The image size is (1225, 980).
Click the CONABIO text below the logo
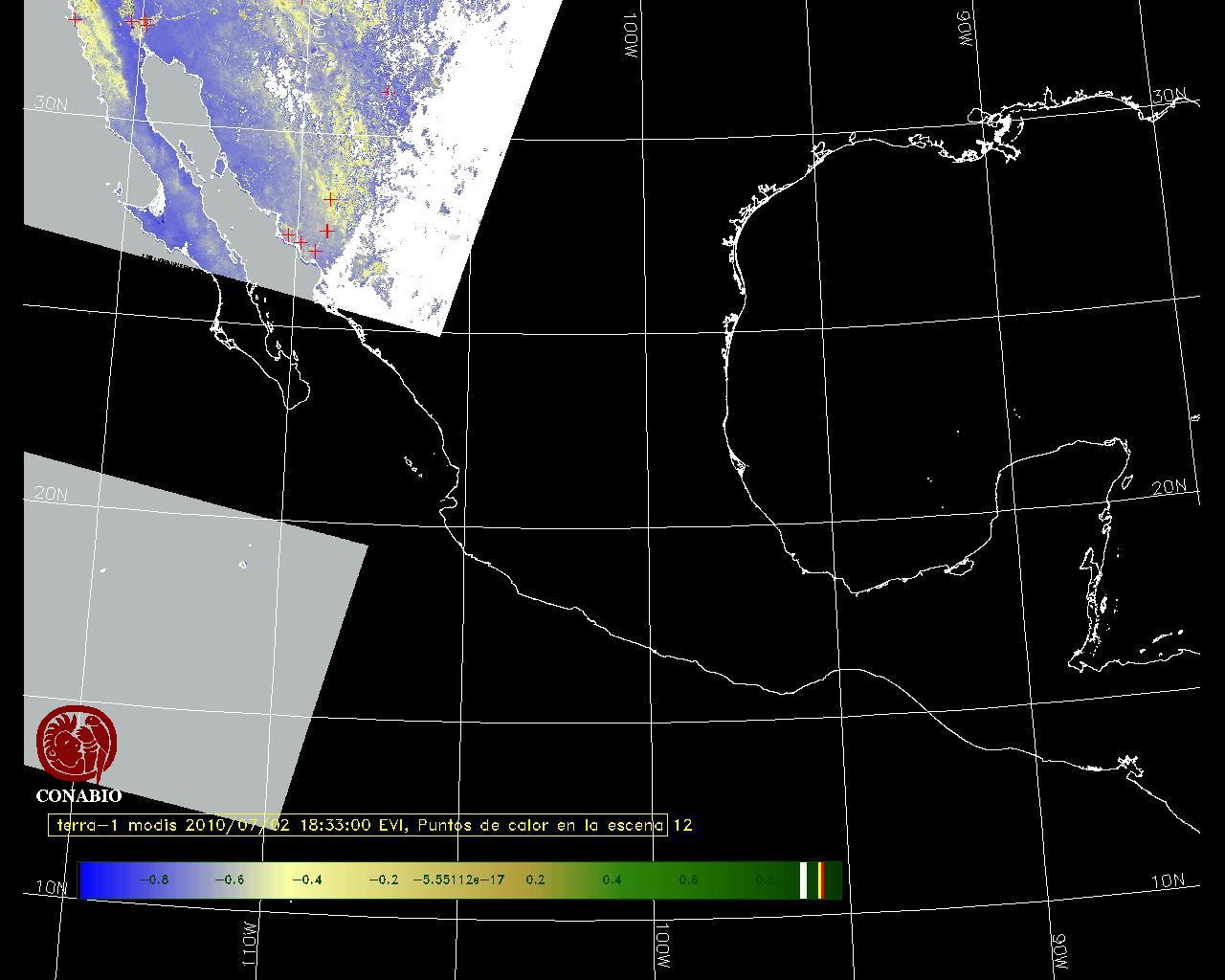(78, 796)
